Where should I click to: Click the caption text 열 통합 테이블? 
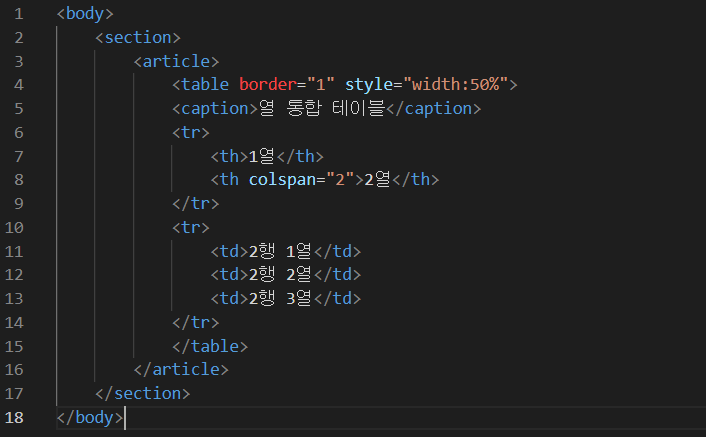(321, 108)
